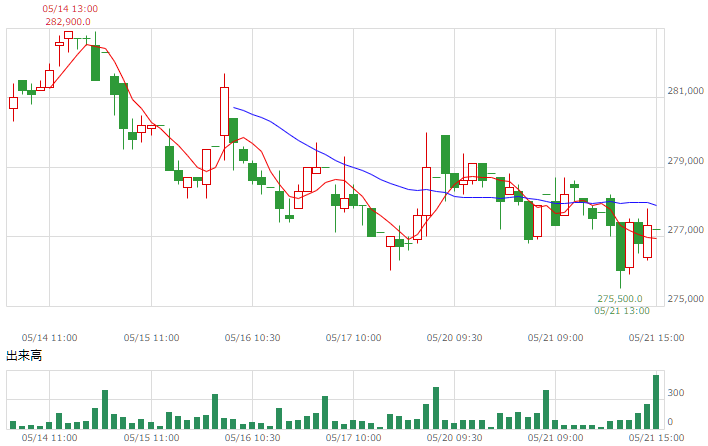Click the tallest volume bar at 05/21 15:00

click(656, 402)
